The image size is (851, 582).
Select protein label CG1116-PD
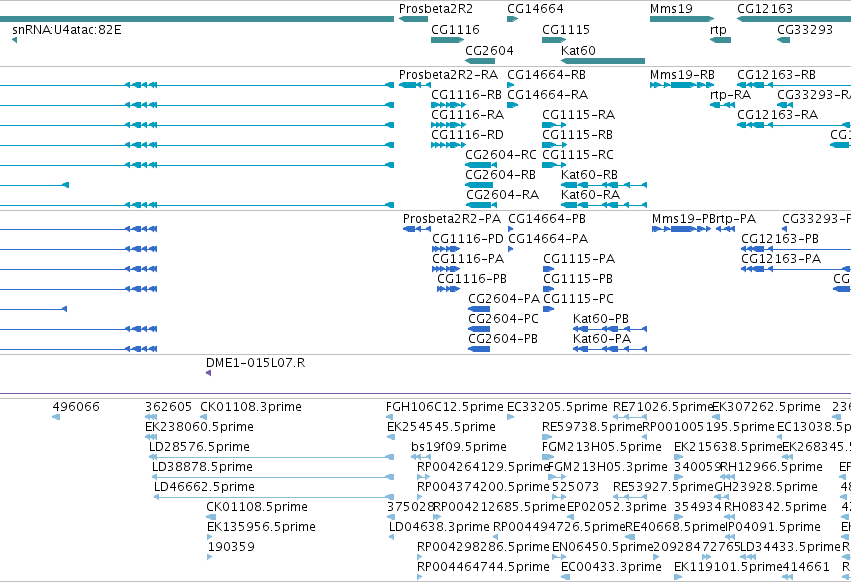[x=468, y=238]
